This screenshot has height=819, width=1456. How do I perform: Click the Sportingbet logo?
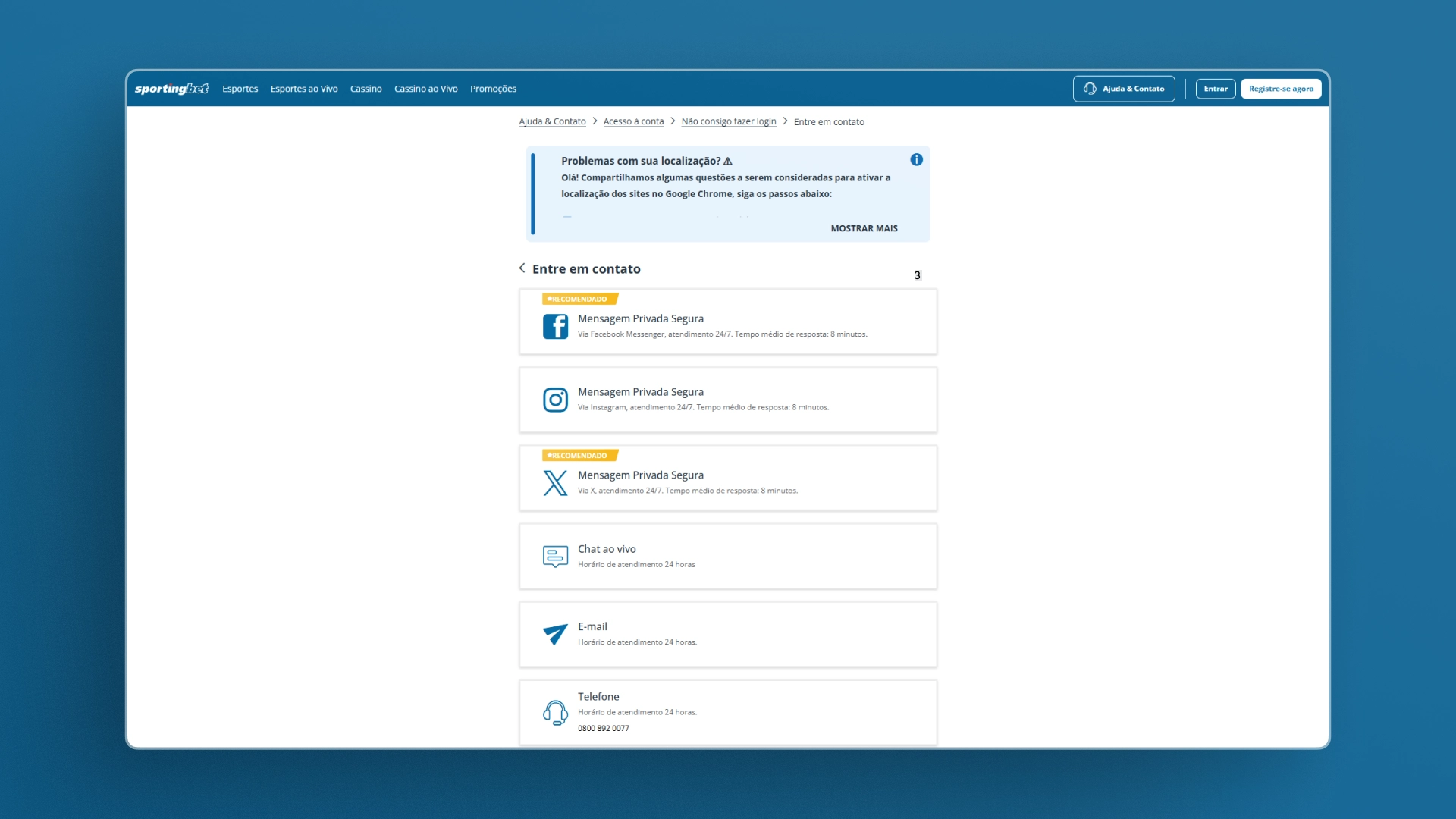171,89
